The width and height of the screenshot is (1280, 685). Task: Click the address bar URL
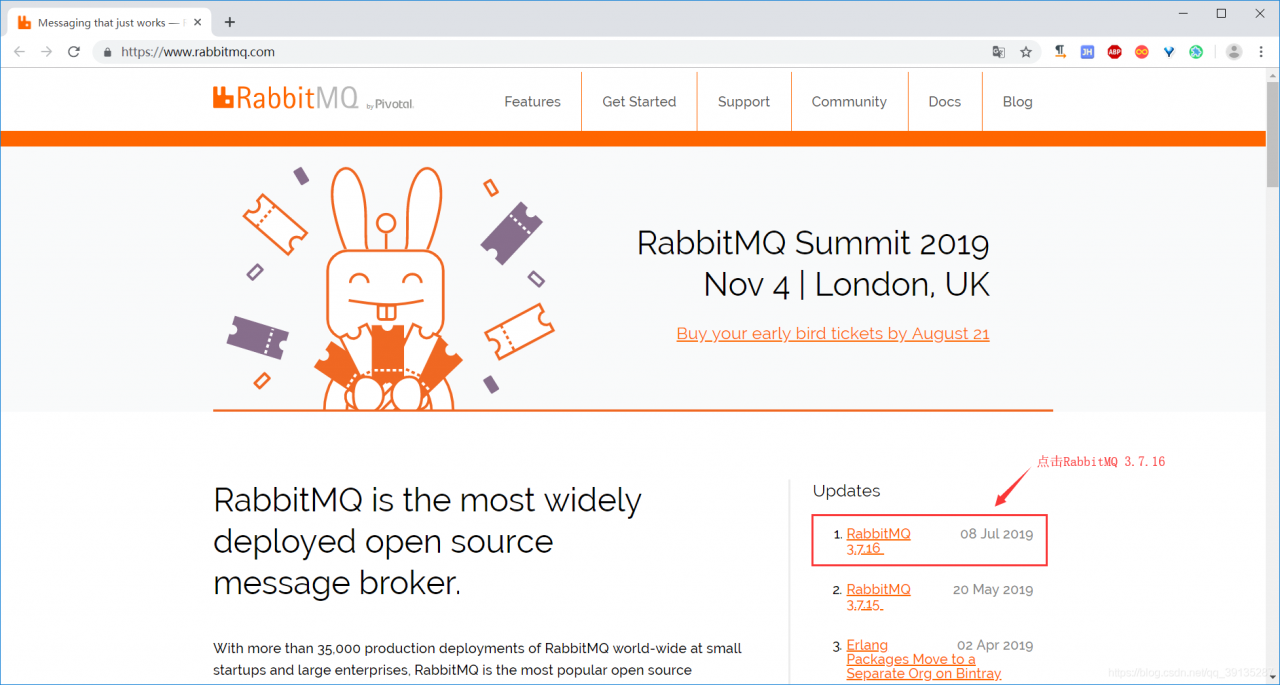coord(198,52)
